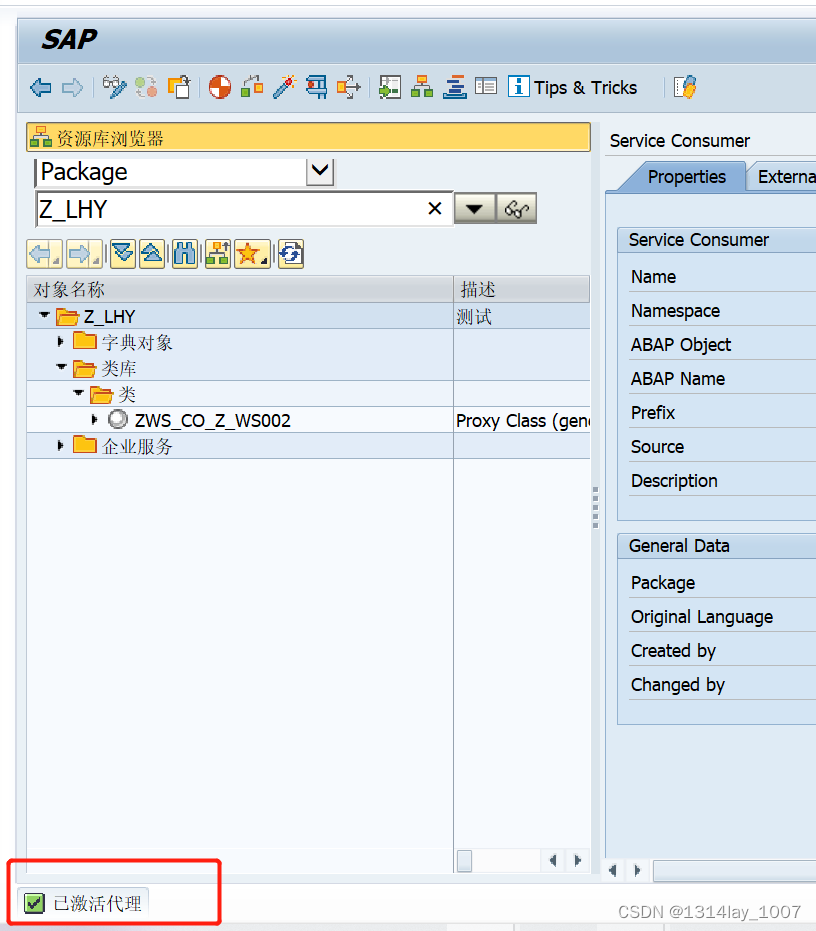Viewport: 816px width, 931px height.
Task: Select the ZWS_CO_Z_WS002 class entry
Action: tap(213, 420)
